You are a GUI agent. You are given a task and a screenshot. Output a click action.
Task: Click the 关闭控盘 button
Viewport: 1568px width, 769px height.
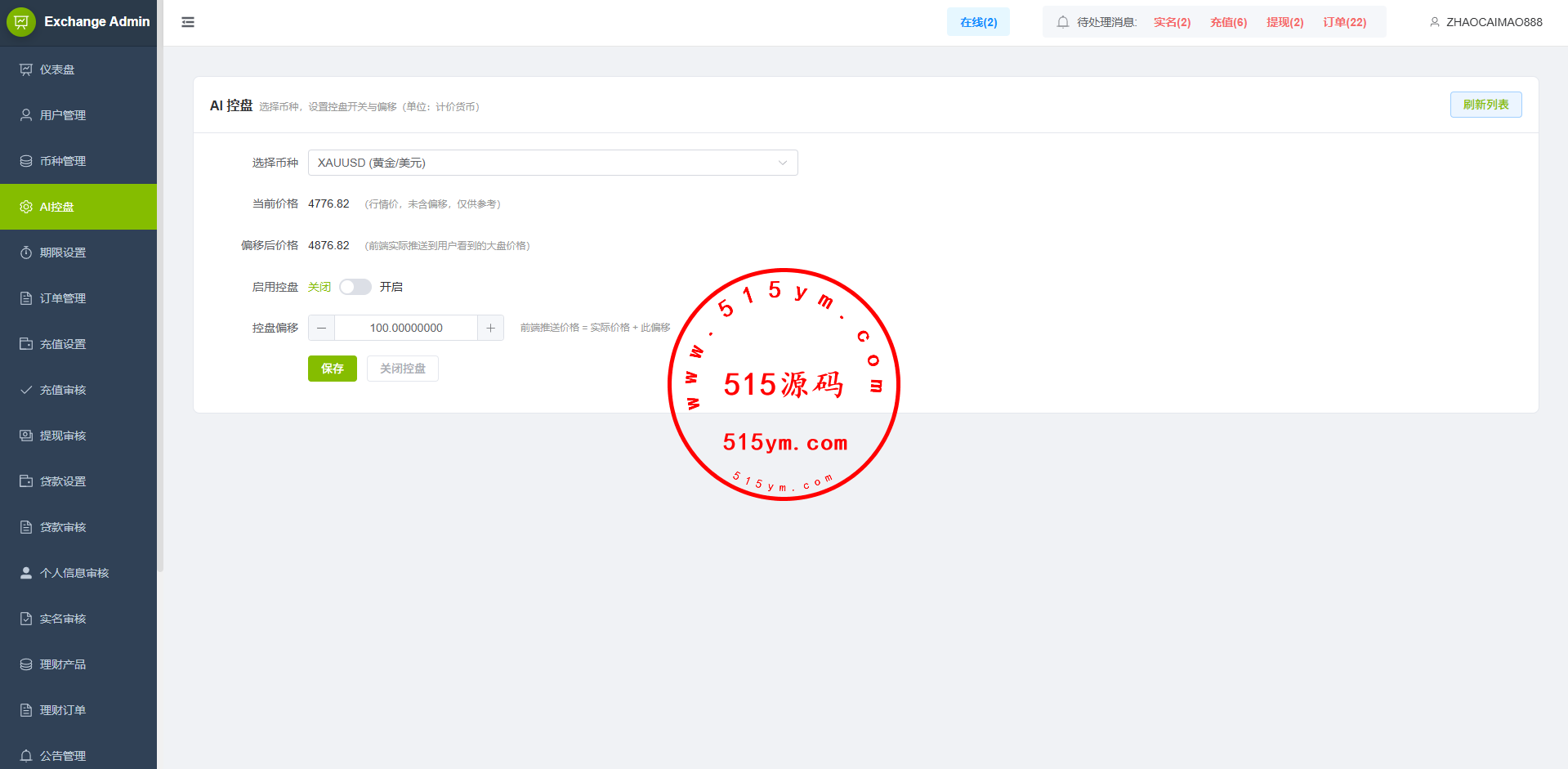pos(402,369)
